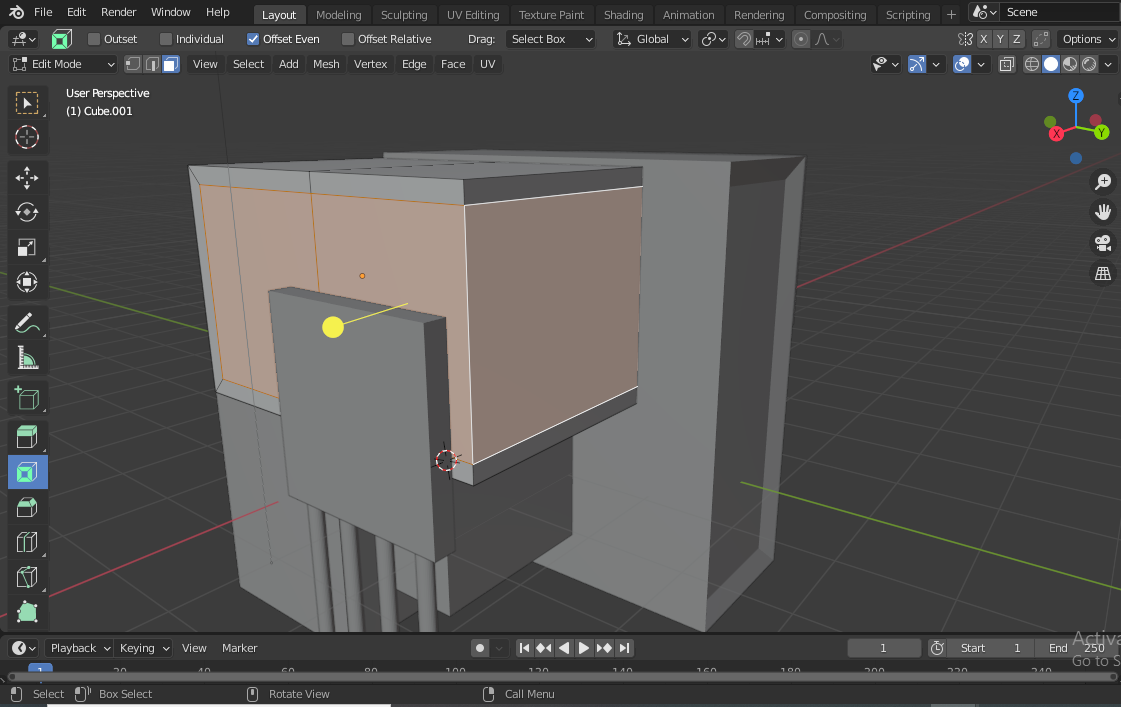
Task: Open the timeline editor type dropdown
Action: point(23,648)
